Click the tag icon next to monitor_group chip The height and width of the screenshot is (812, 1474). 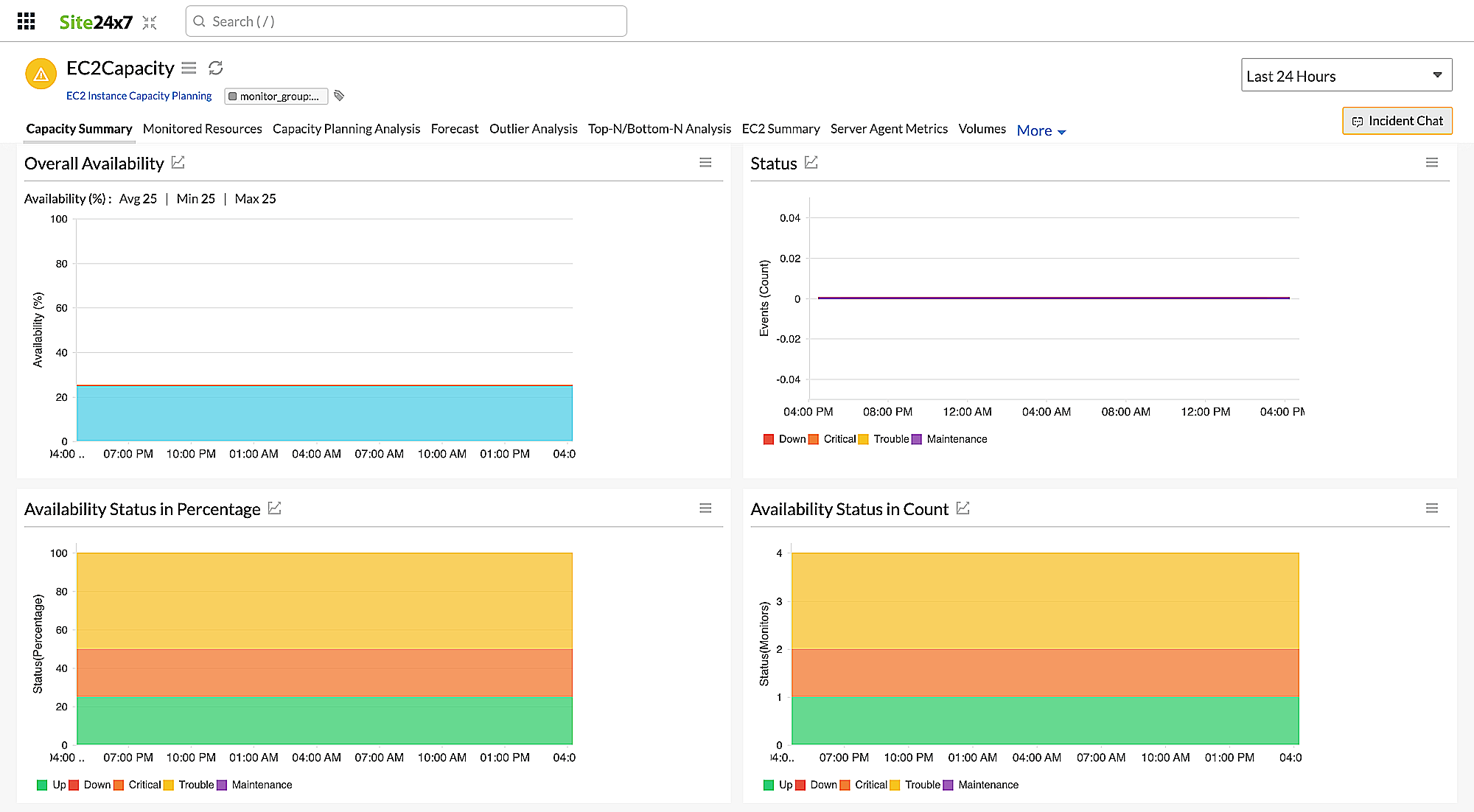click(338, 95)
